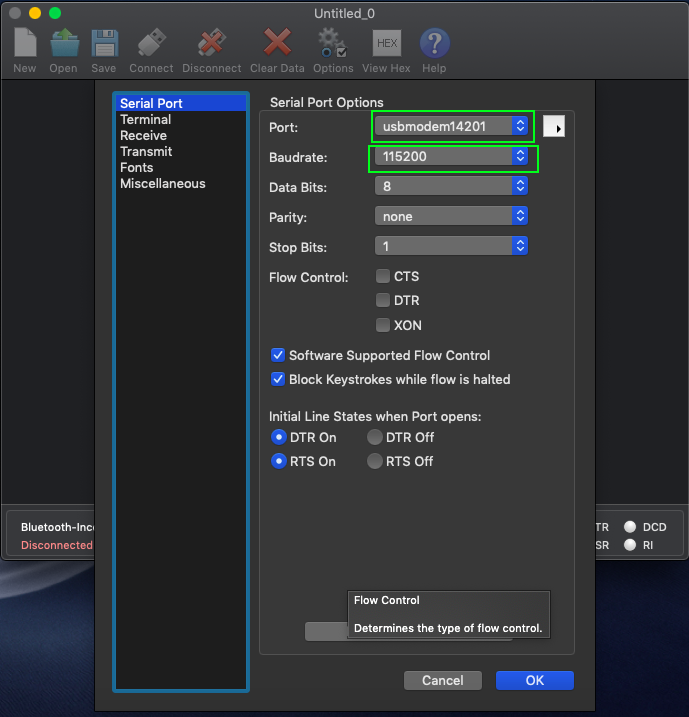Open Options from the gear toolbar icon
Screen dimensions: 689x717
332,44
